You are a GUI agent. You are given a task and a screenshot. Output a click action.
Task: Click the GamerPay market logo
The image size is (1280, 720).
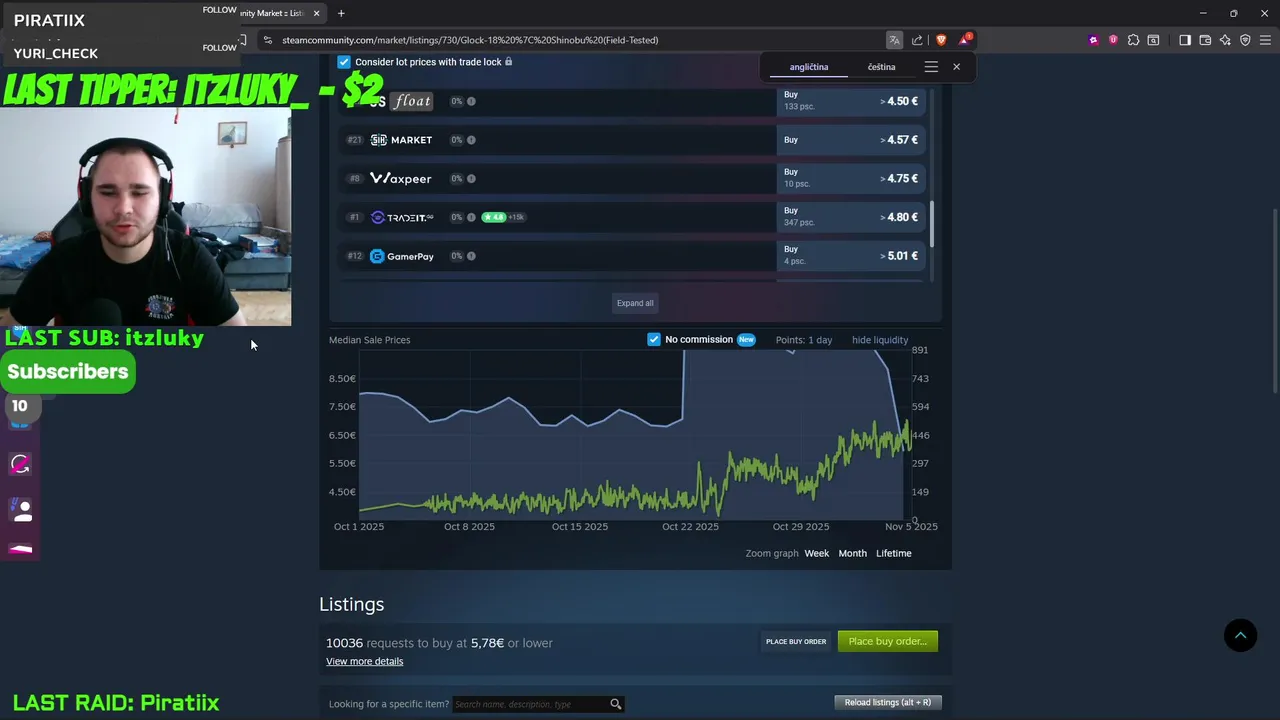pos(402,256)
